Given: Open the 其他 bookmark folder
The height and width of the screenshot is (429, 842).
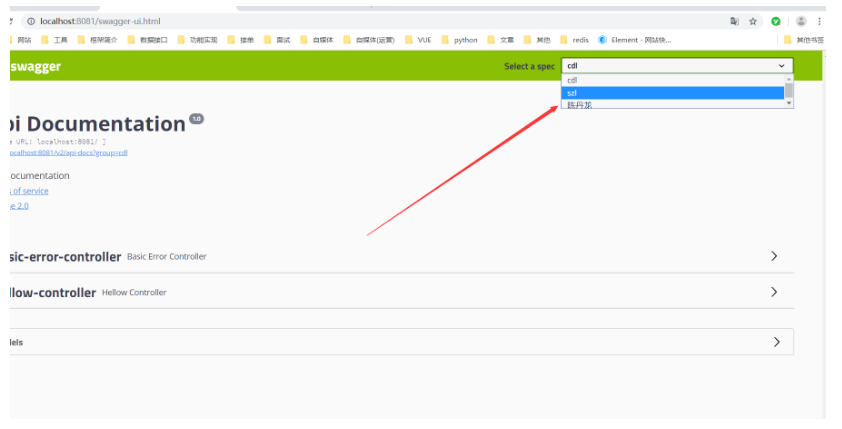Looking at the screenshot, I should (537, 40).
